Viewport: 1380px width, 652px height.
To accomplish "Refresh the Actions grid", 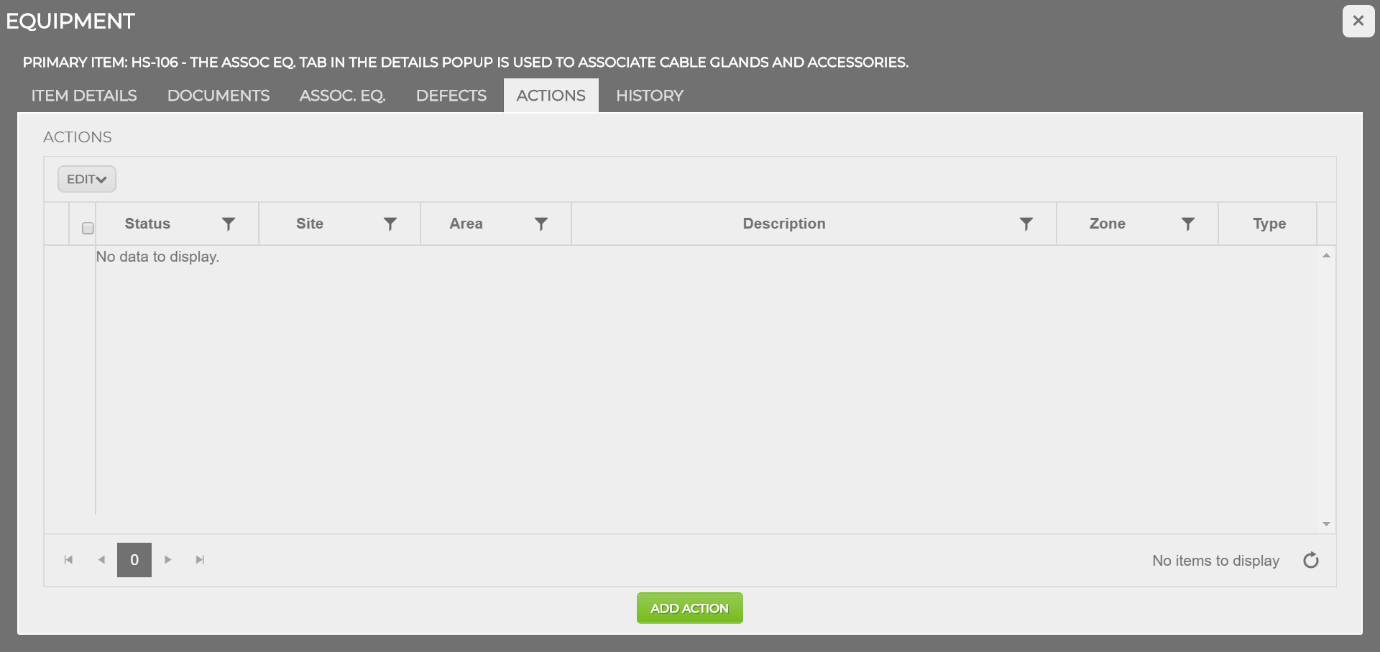I will (1311, 560).
